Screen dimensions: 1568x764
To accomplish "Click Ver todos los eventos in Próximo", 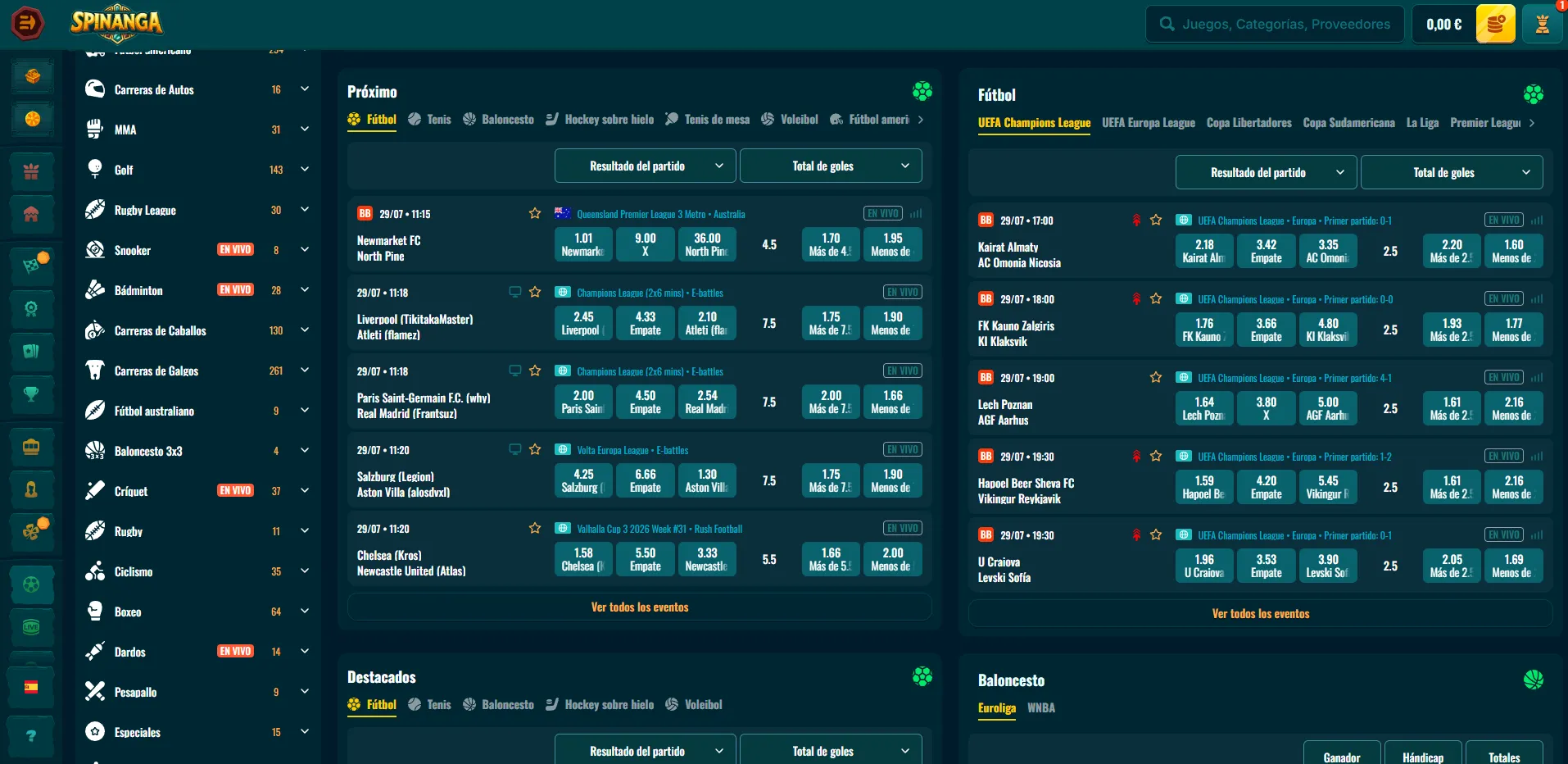I will [640, 607].
